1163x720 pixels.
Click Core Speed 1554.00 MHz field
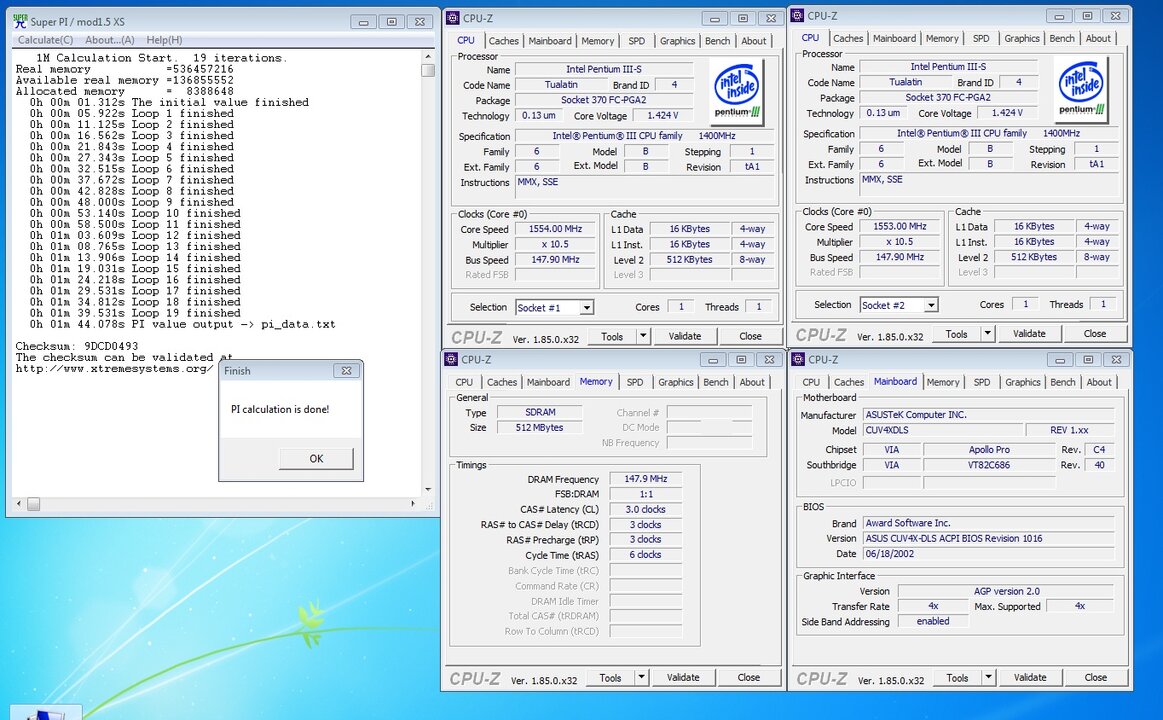point(556,229)
